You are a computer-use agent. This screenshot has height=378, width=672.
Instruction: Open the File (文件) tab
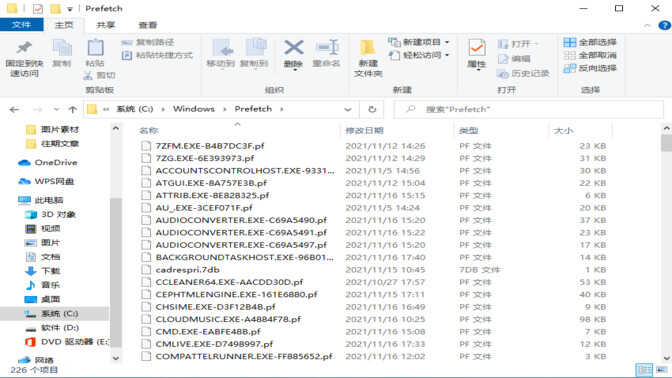(x=21, y=25)
